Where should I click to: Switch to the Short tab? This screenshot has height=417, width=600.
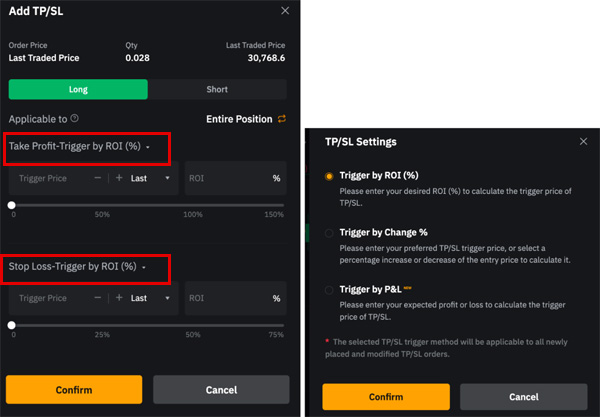(x=217, y=90)
